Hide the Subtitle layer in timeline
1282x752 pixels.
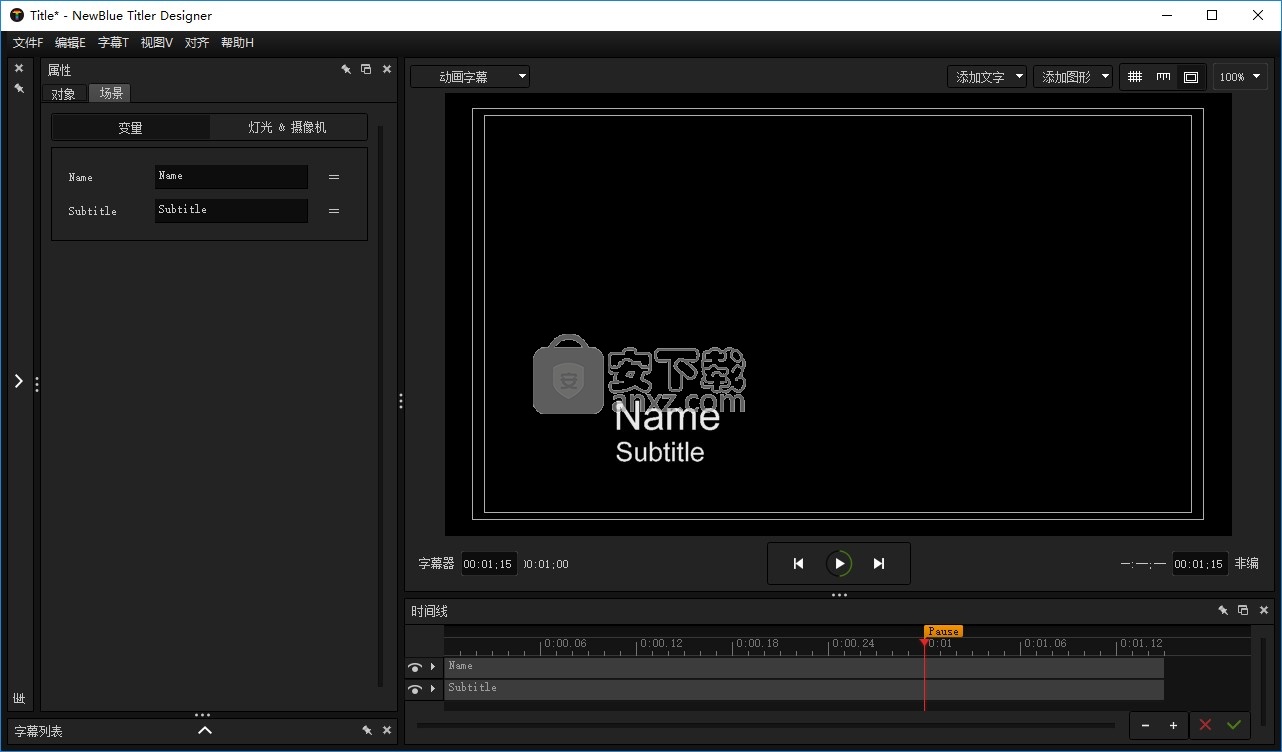pos(414,689)
